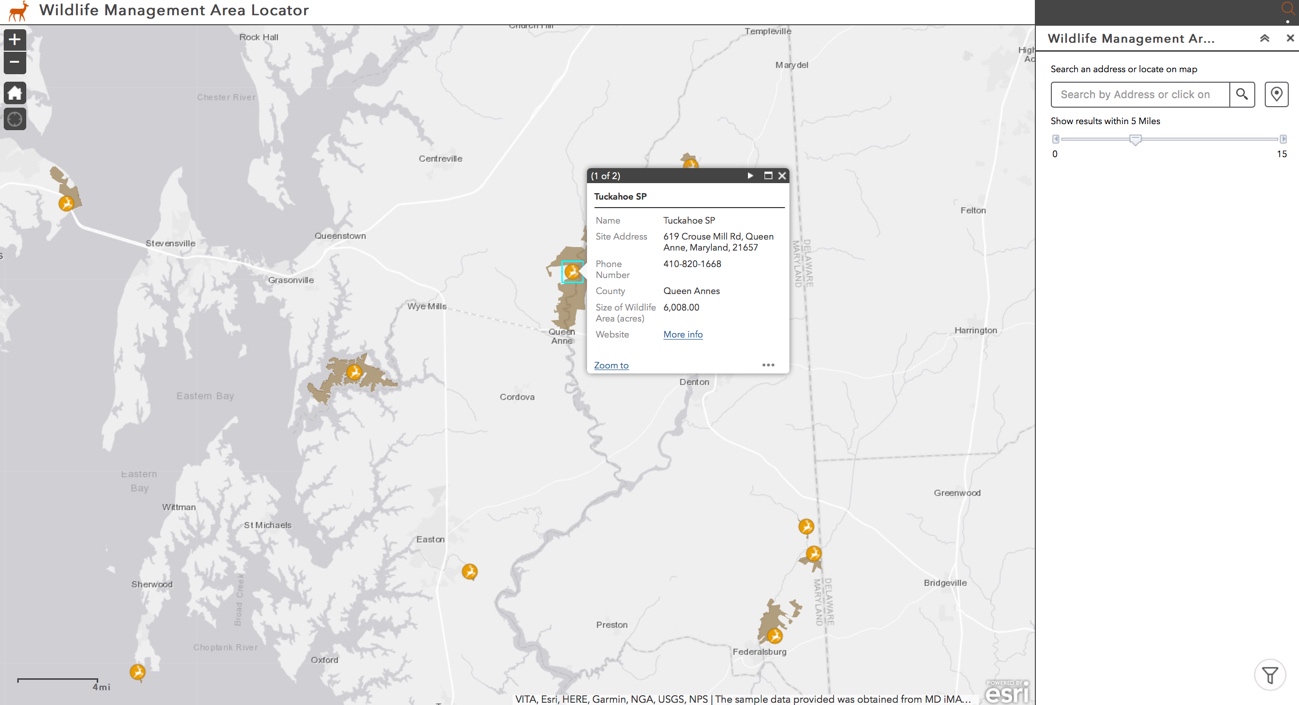Zoom in on the map
The image size is (1299, 705).
point(14,40)
